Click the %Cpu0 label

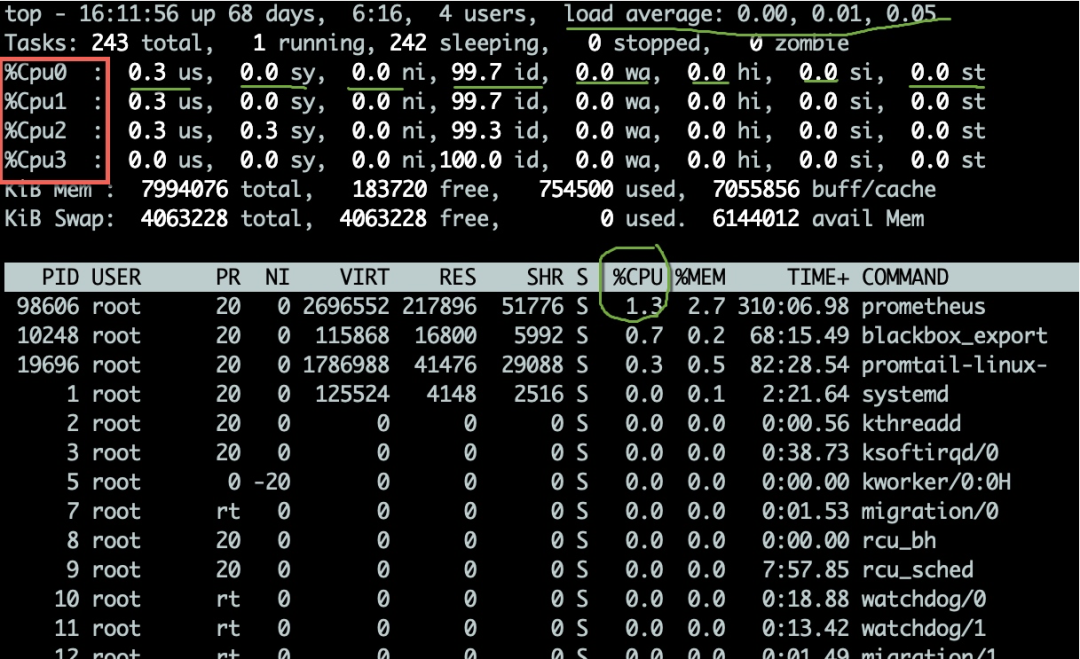tap(35, 72)
